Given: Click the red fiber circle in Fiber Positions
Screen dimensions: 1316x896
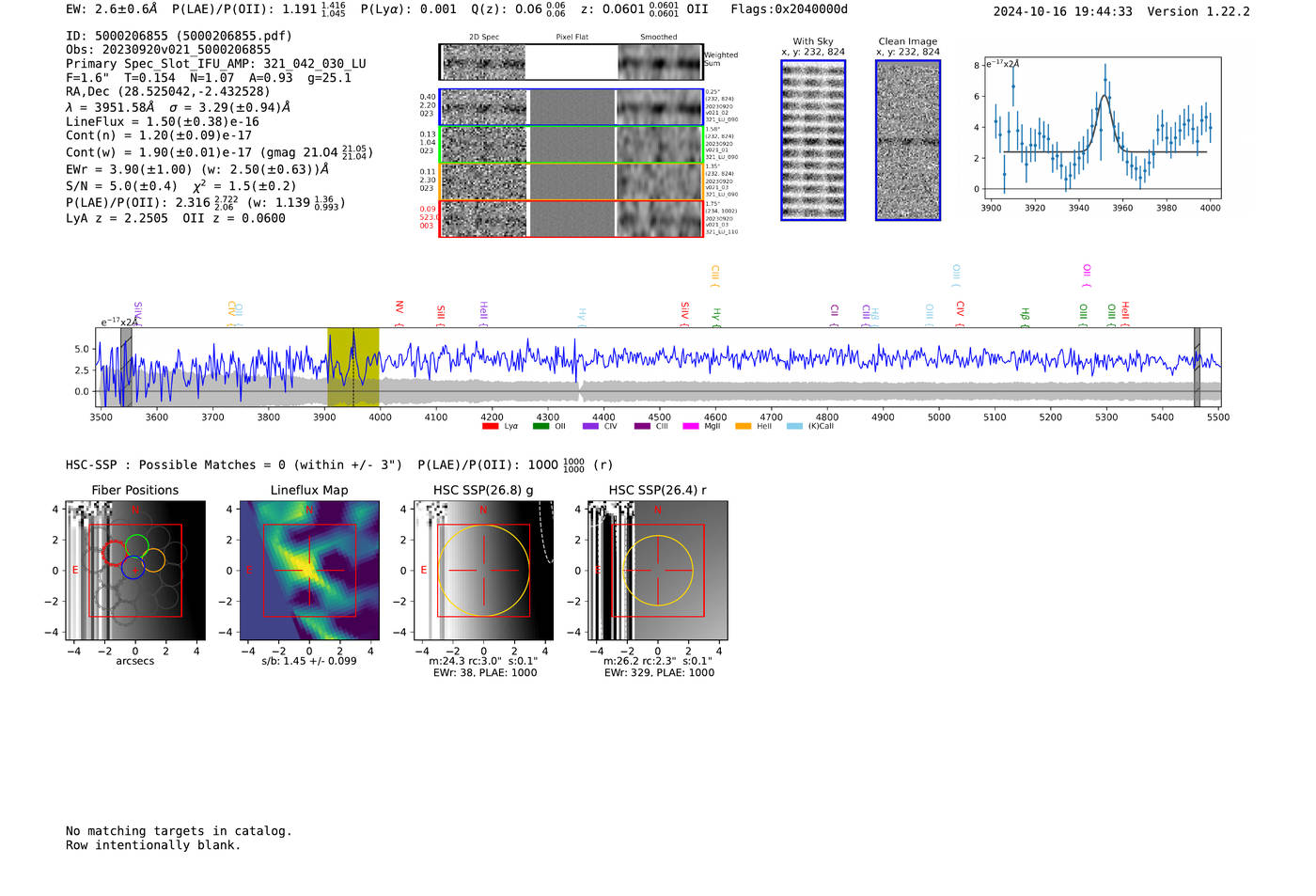Looking at the screenshot, I should pyautogui.click(x=115, y=553).
